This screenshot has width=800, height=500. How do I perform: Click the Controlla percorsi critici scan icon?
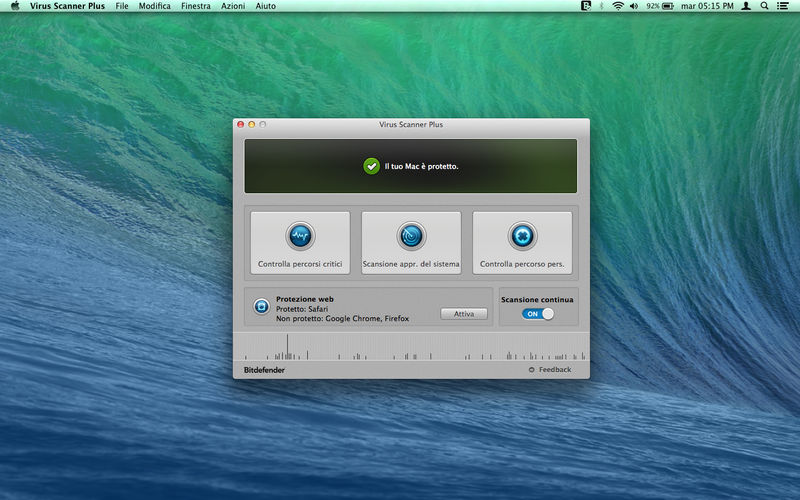click(x=300, y=236)
